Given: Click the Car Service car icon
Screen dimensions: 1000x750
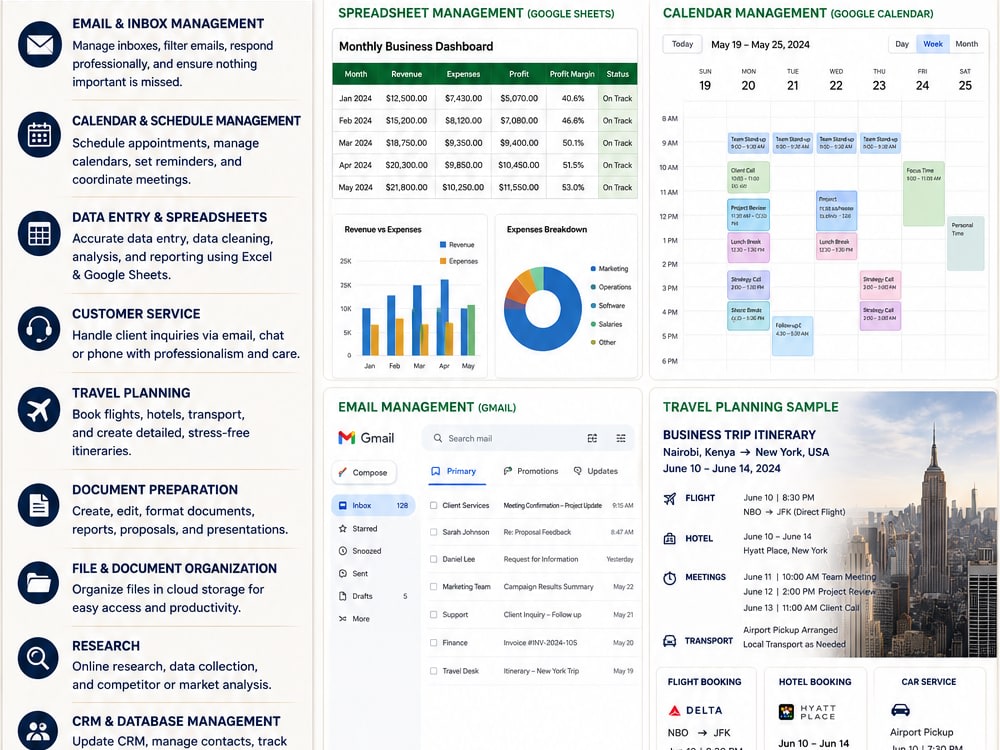Looking at the screenshot, I should tap(900, 710).
